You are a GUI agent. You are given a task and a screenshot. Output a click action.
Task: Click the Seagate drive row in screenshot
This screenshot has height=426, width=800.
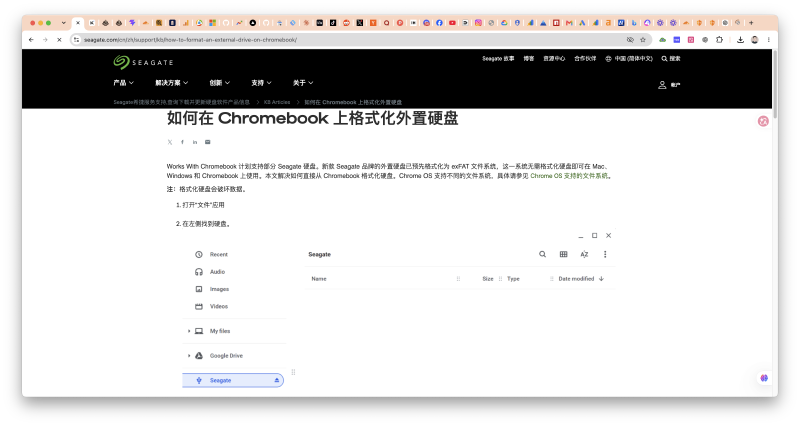233,380
